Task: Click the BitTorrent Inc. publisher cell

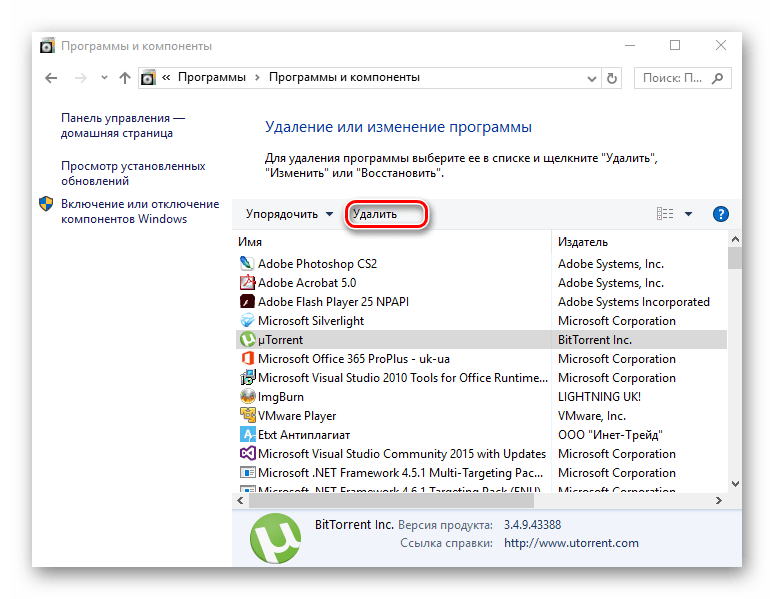Action: point(595,340)
